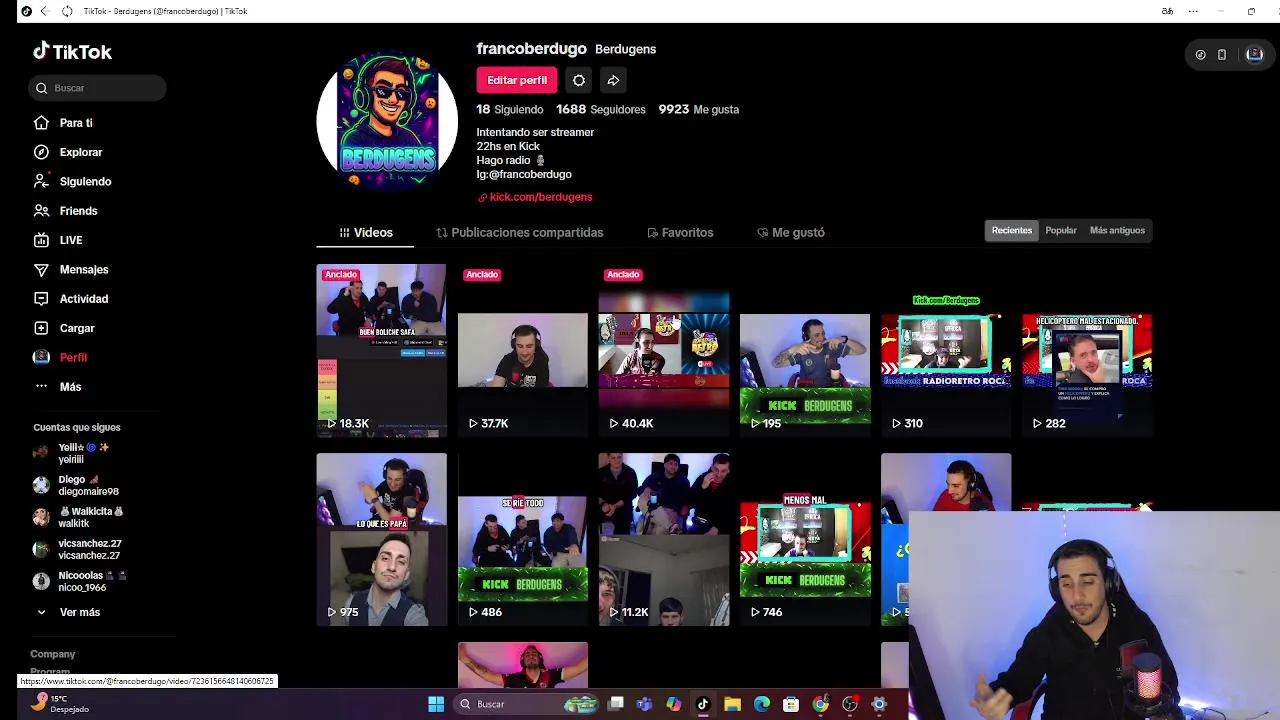Open the TikTok coins icon at top right
This screenshot has width=1280, height=720.
1200,55
